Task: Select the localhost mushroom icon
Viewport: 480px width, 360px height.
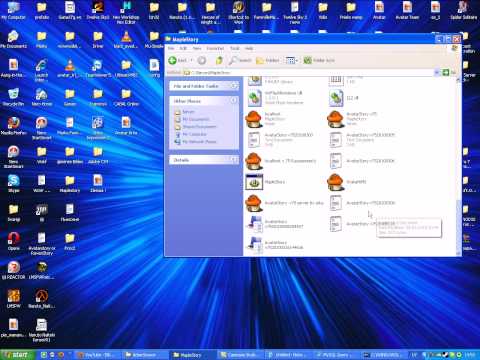Action: click(254, 119)
